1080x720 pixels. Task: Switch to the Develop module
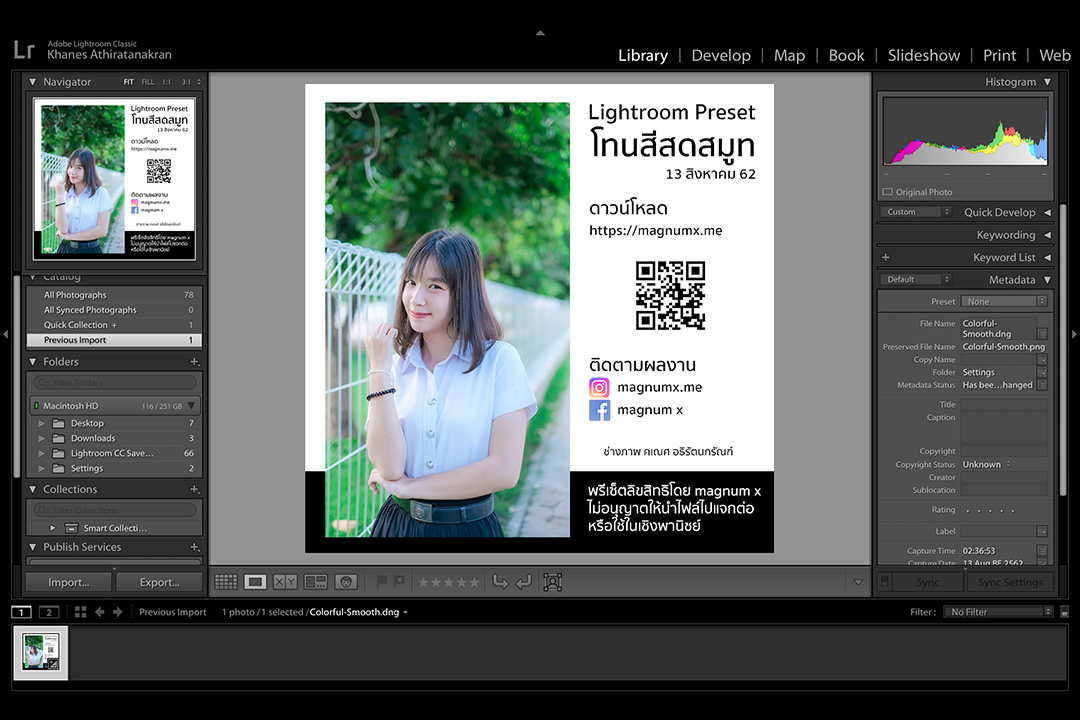pyautogui.click(x=721, y=56)
